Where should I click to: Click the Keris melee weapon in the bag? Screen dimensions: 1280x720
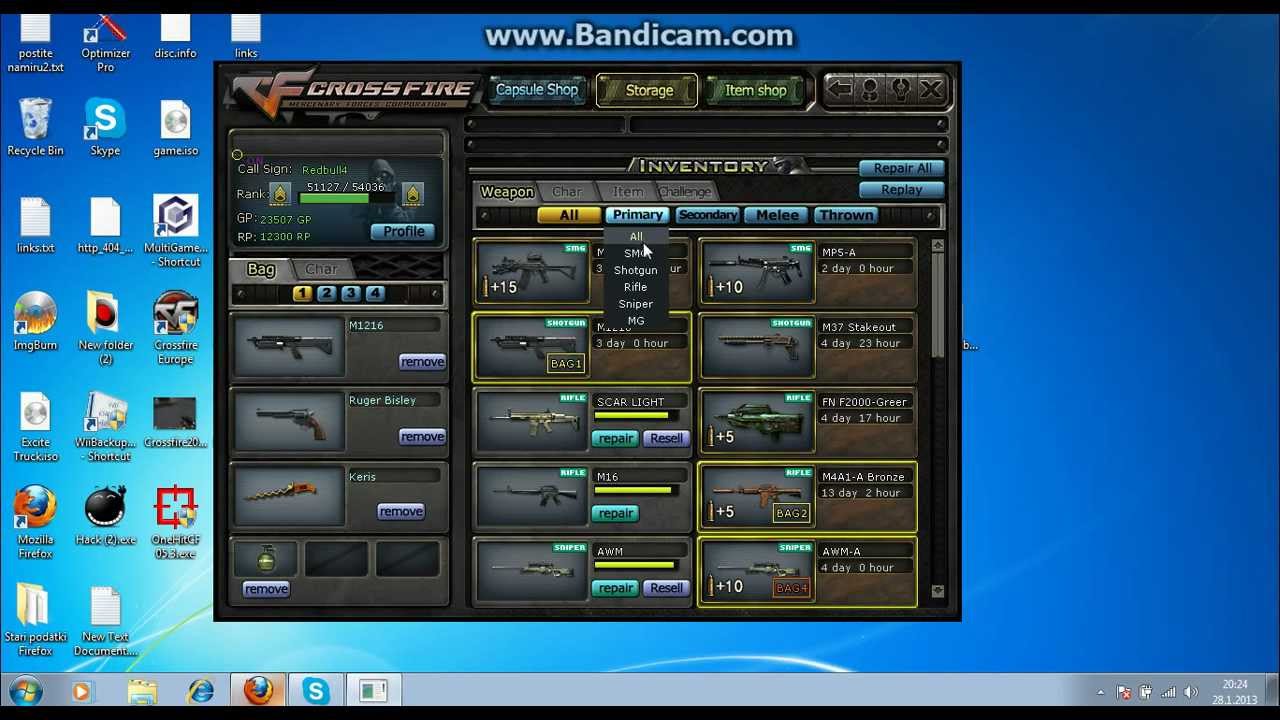coord(289,496)
